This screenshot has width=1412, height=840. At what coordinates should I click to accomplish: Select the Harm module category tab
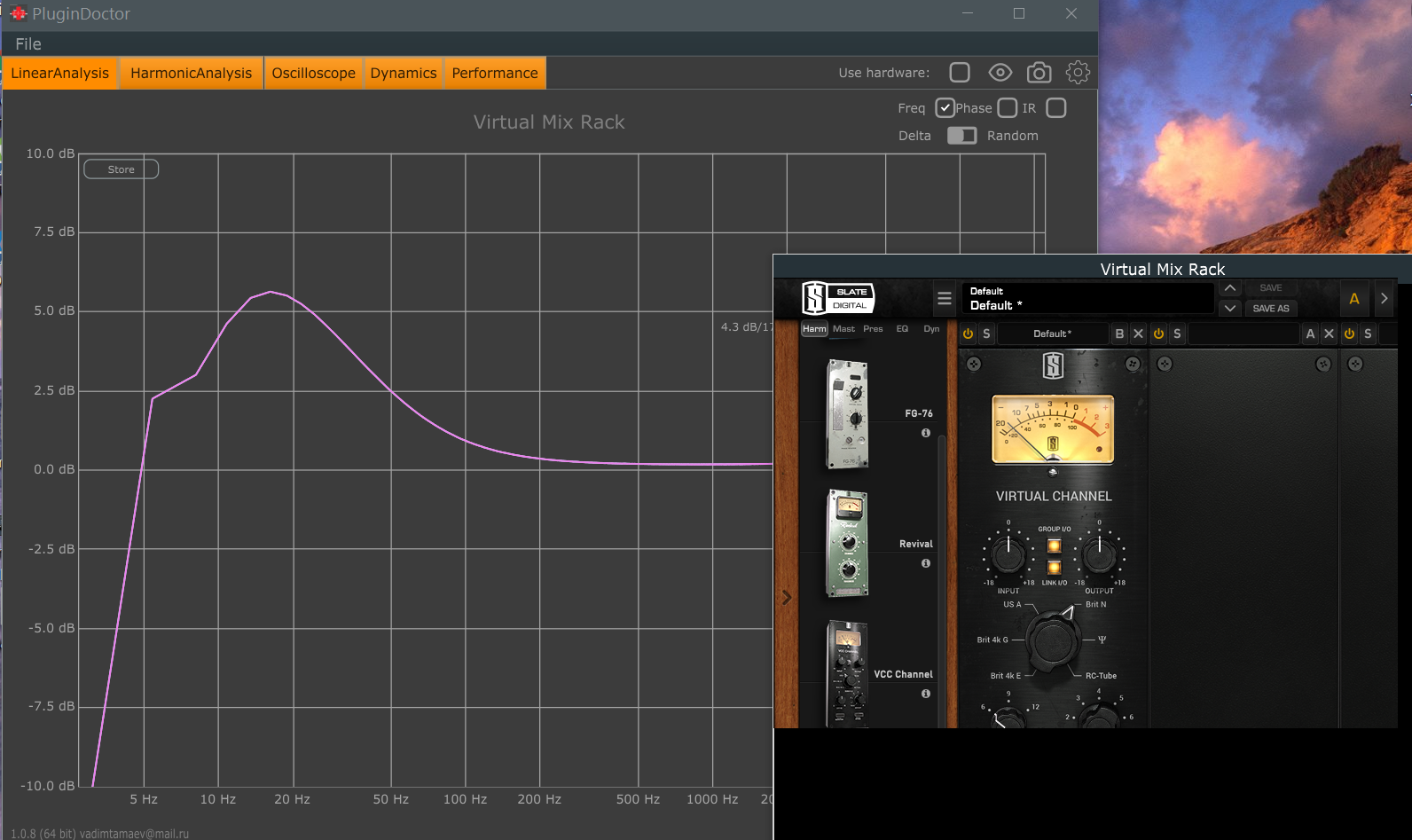coord(814,329)
